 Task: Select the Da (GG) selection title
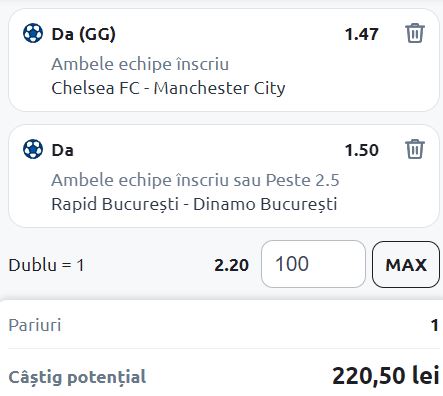[83, 34]
